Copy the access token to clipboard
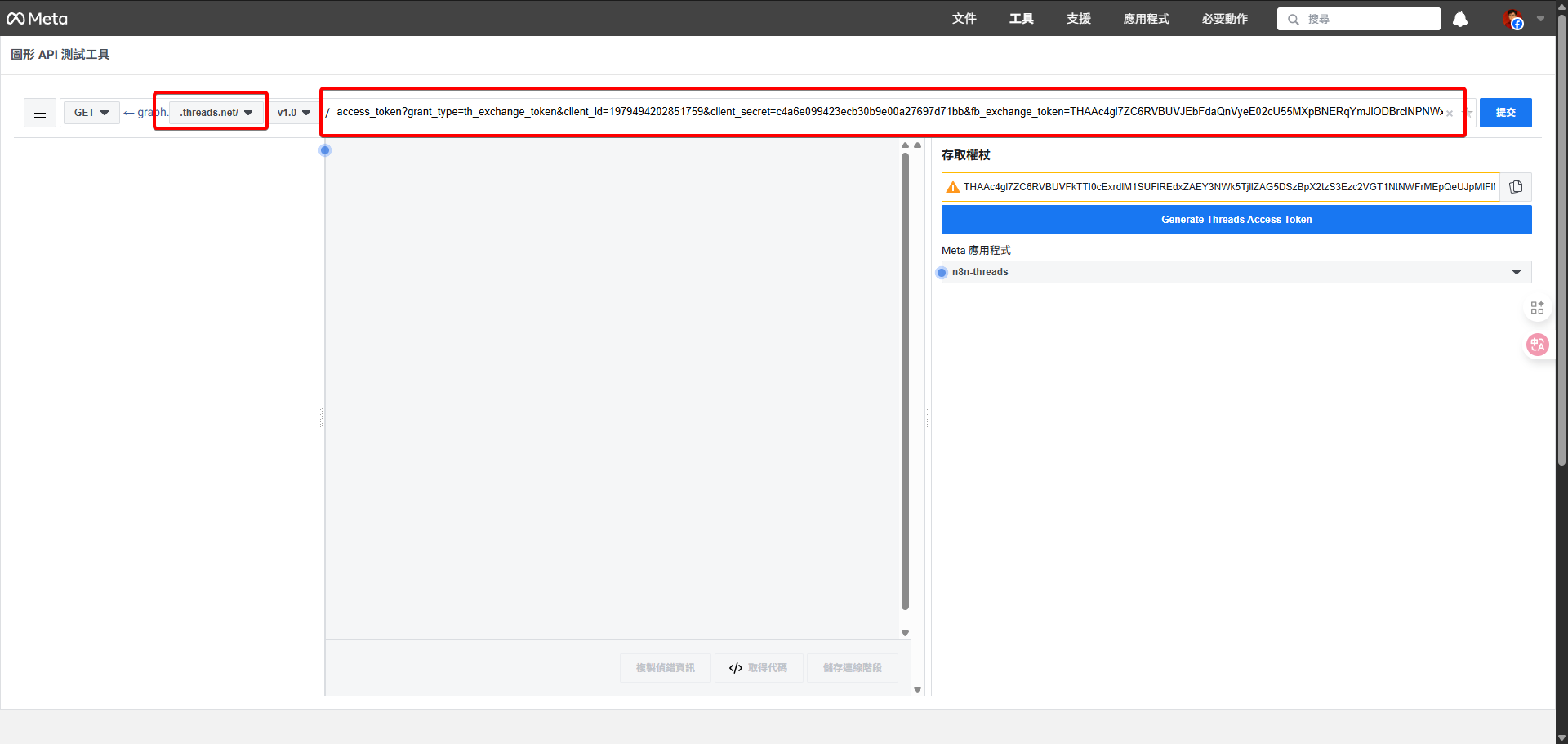 [x=1516, y=187]
